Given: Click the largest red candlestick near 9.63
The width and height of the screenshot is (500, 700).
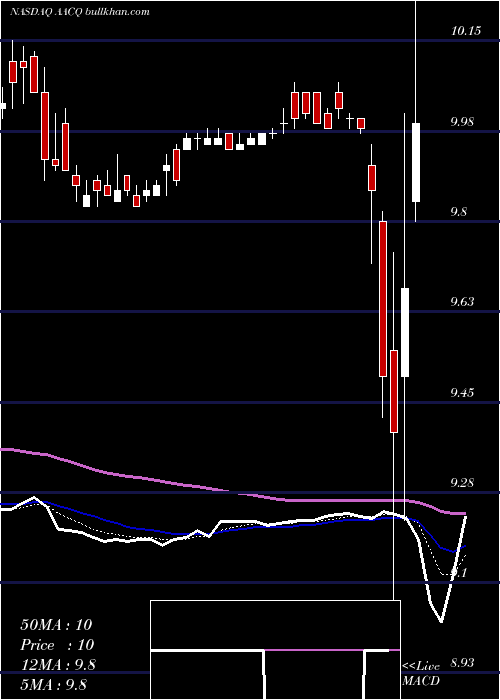Looking at the screenshot, I should 383,299.
